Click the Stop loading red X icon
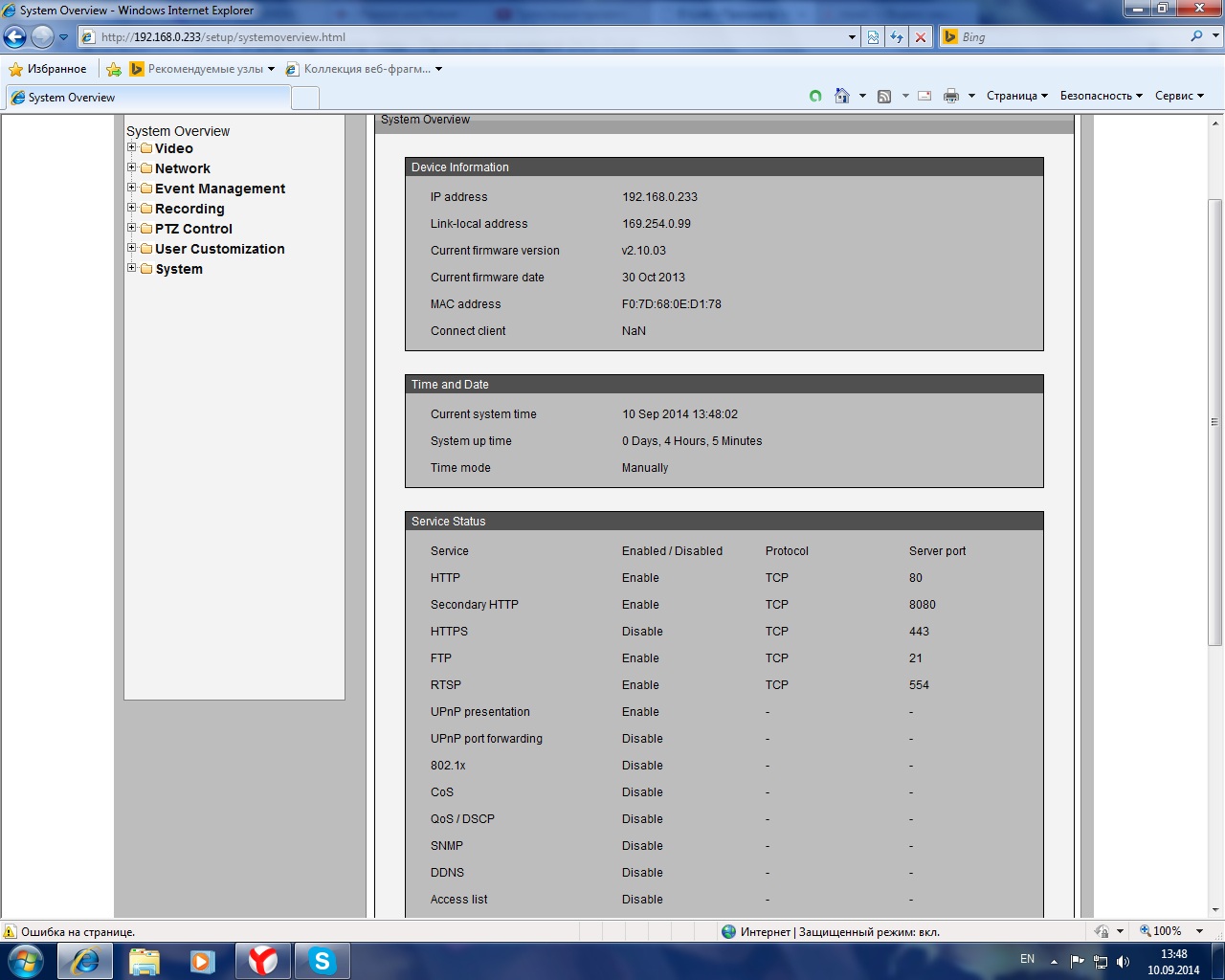The image size is (1225, 980). tap(921, 37)
